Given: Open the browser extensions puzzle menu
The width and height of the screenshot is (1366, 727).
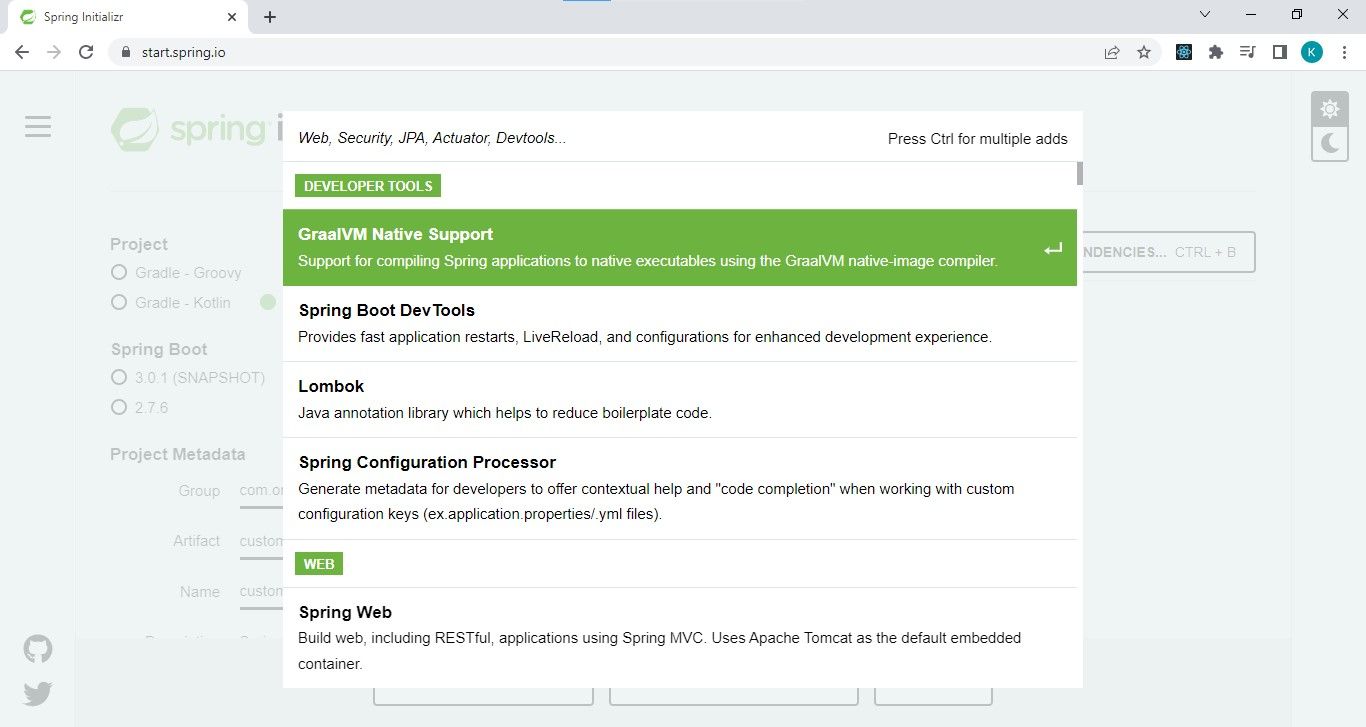Looking at the screenshot, I should [x=1216, y=52].
